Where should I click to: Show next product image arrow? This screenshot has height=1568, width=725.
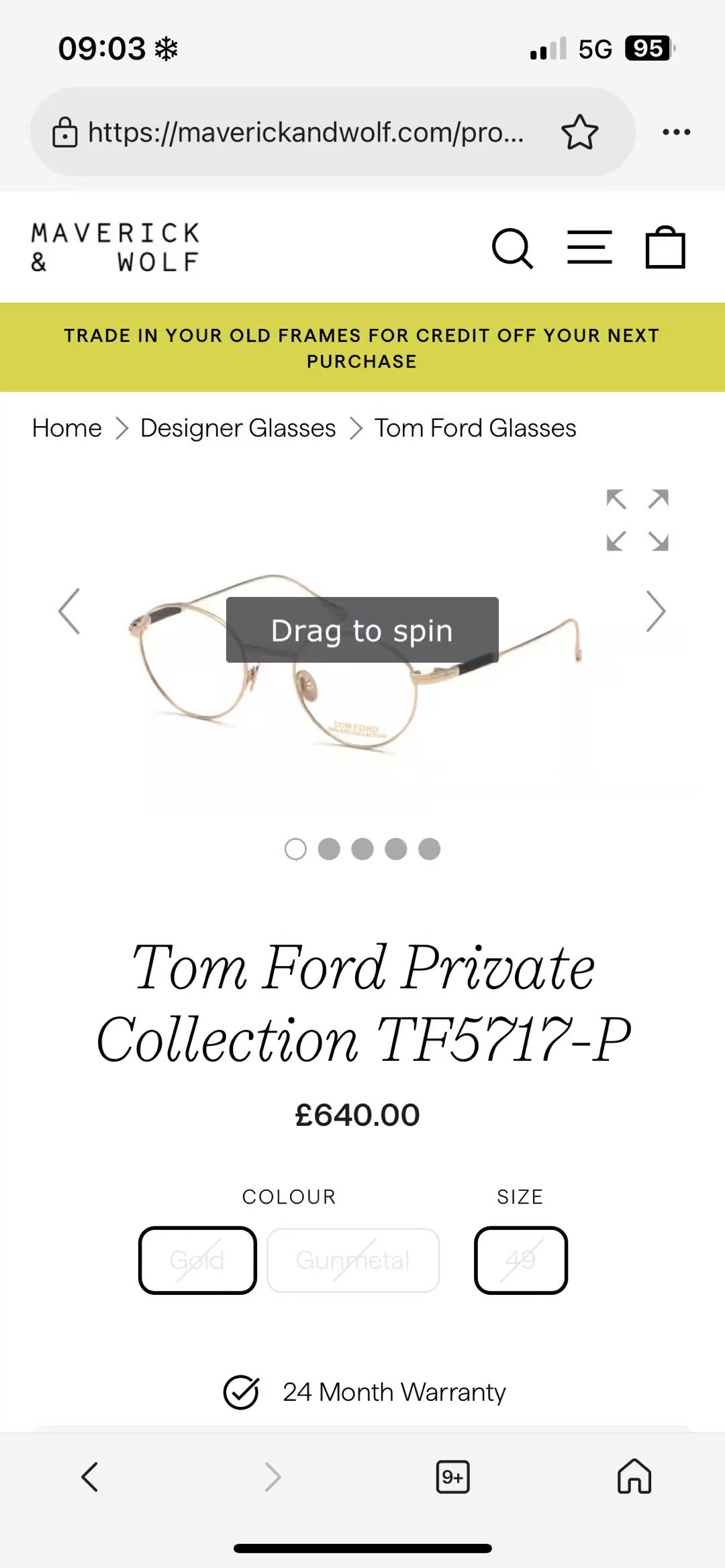point(655,611)
